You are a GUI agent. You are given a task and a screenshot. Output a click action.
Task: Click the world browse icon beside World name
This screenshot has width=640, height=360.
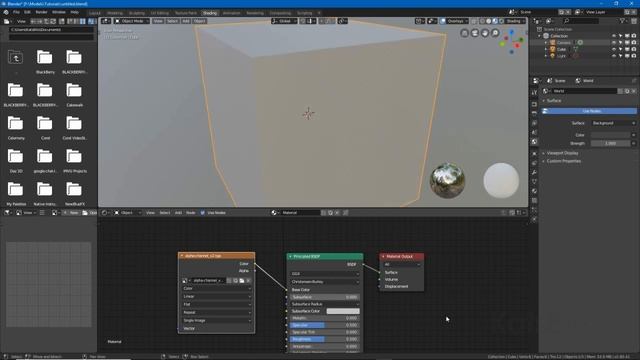546,91
